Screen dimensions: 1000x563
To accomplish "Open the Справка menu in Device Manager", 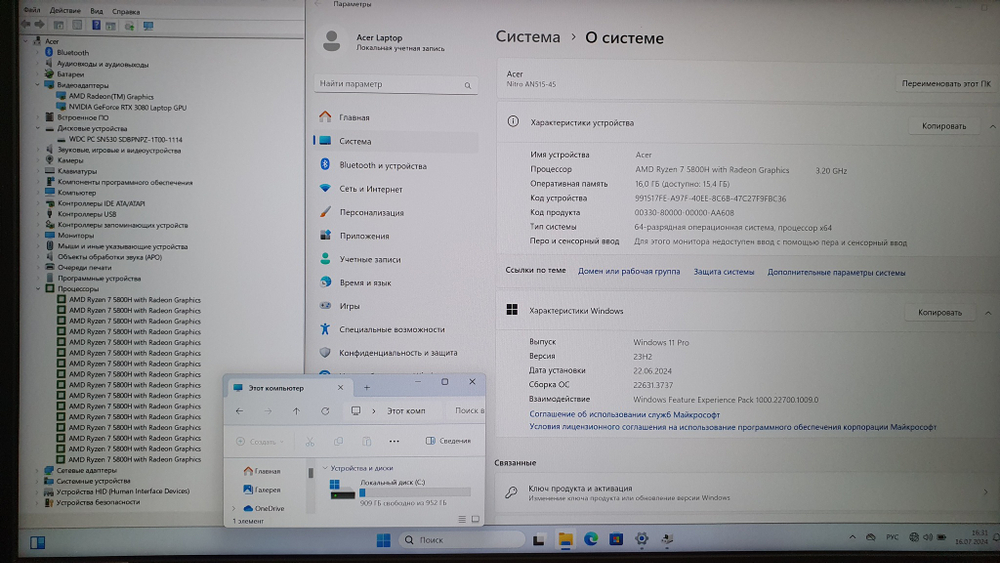I will coord(126,11).
